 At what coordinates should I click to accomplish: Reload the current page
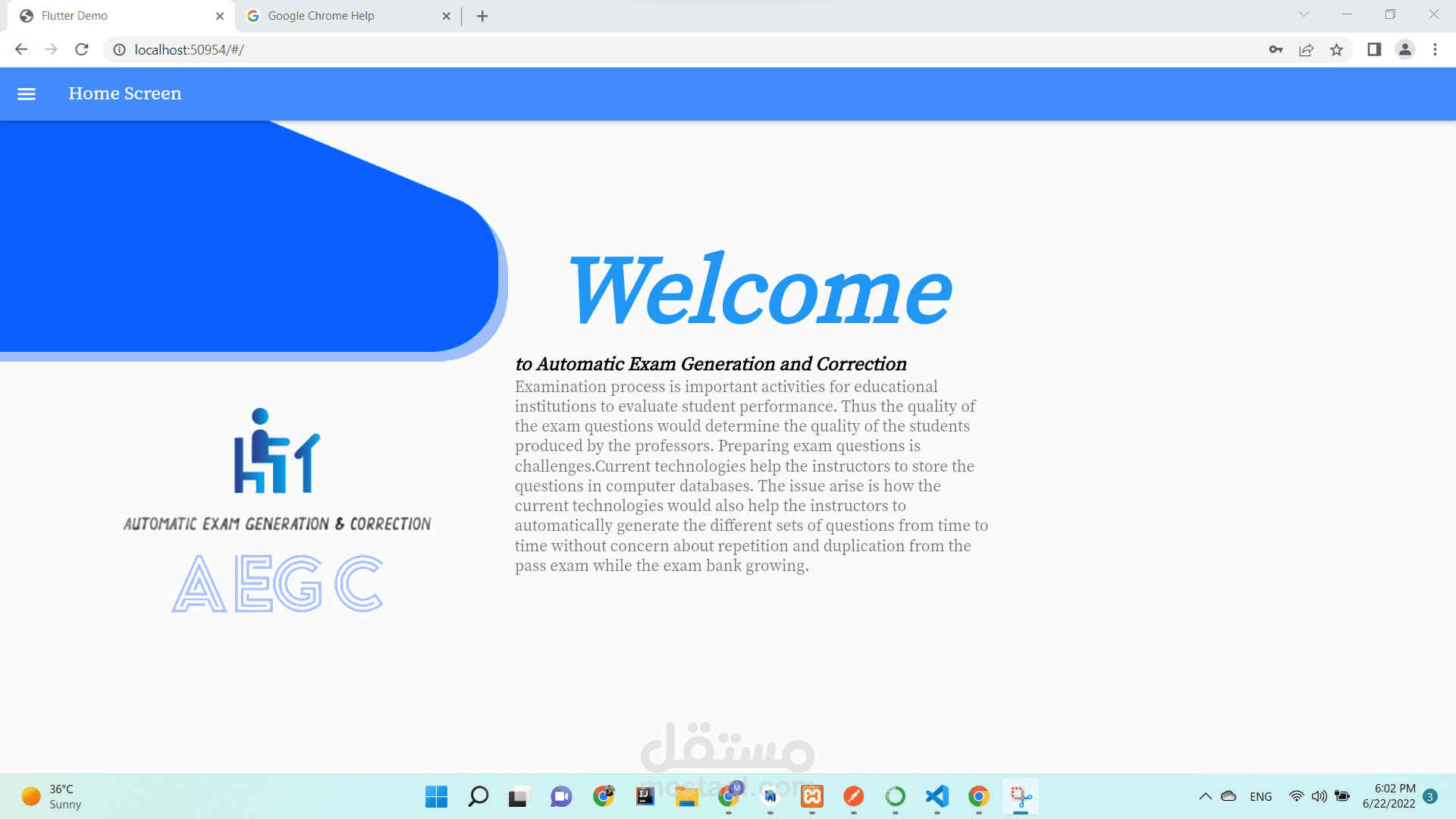(82, 49)
